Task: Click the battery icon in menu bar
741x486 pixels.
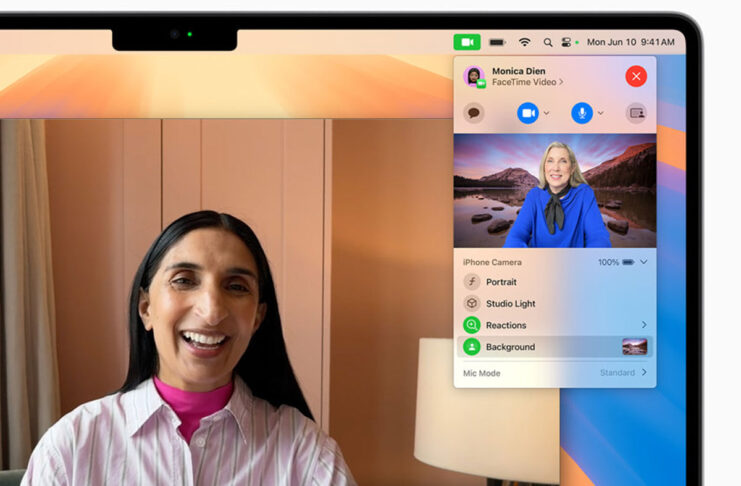Action: pos(497,43)
